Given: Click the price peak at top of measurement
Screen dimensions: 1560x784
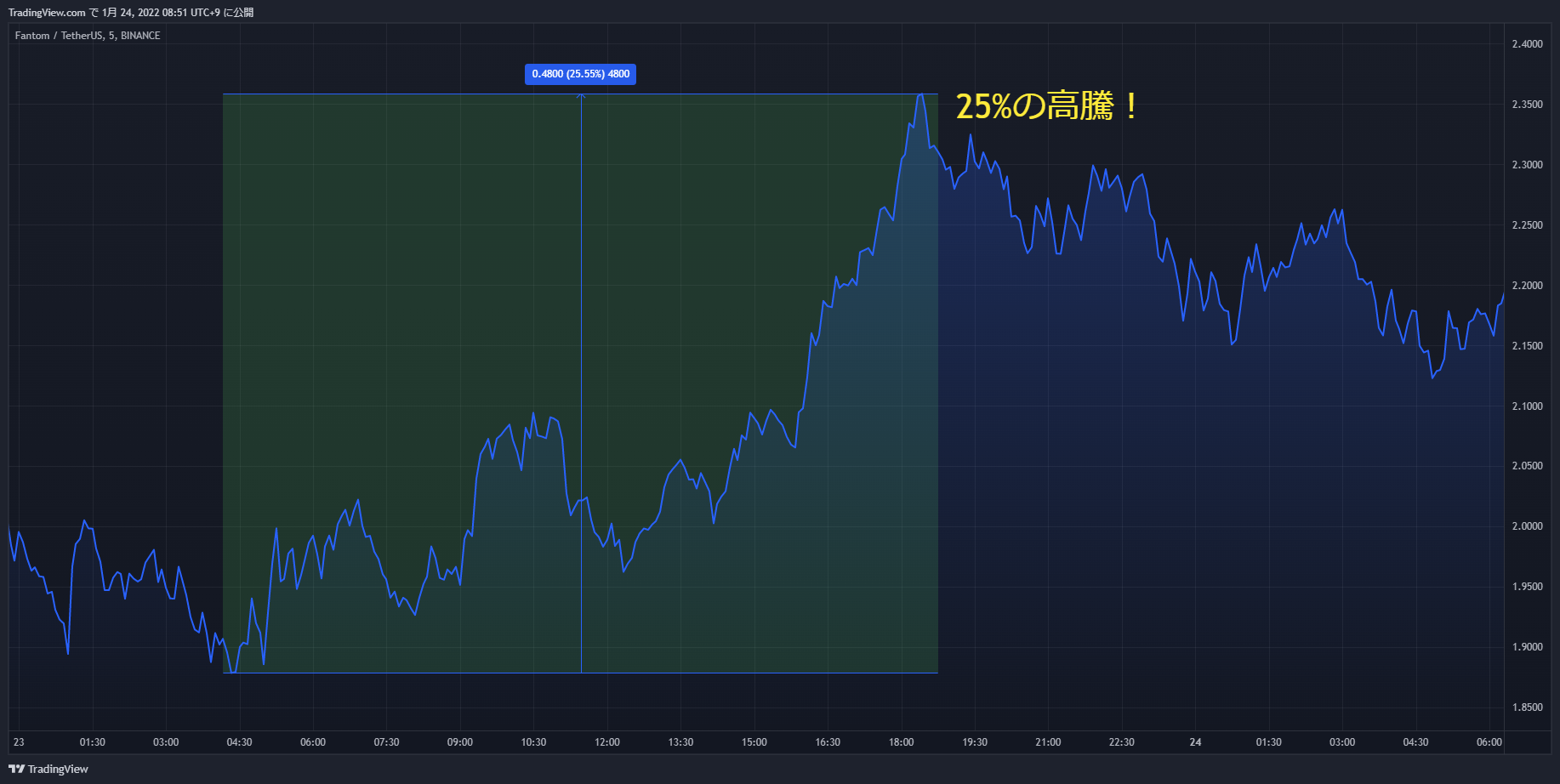Looking at the screenshot, I should [x=920, y=94].
